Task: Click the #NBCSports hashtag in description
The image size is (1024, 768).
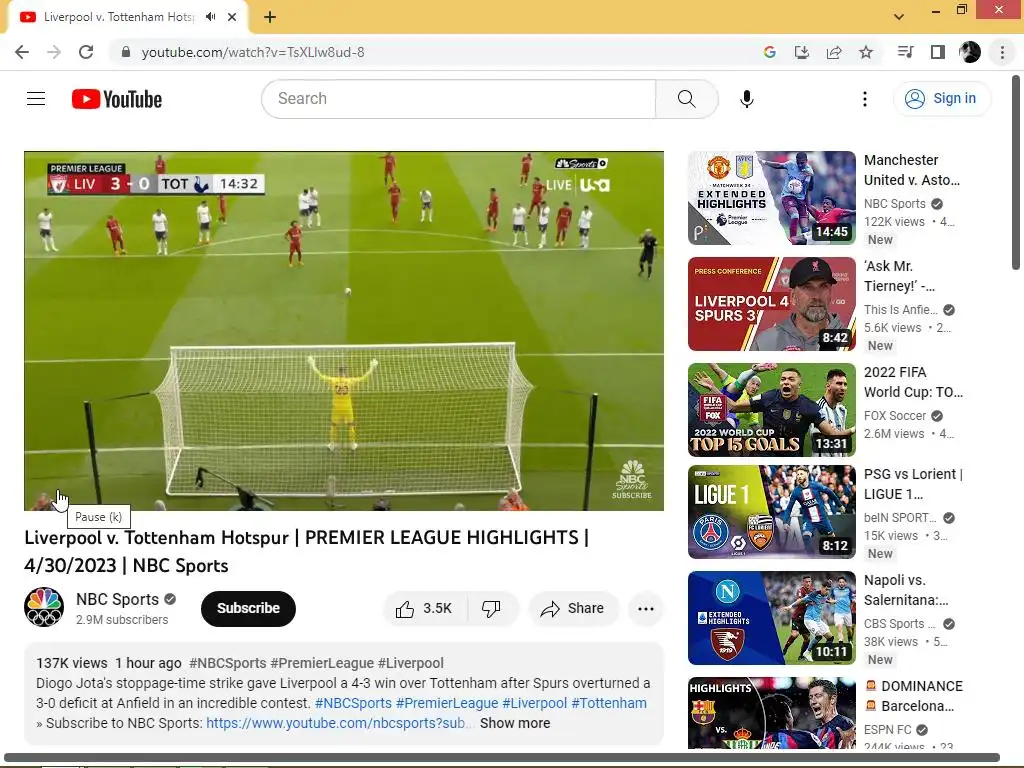Action: (x=353, y=703)
